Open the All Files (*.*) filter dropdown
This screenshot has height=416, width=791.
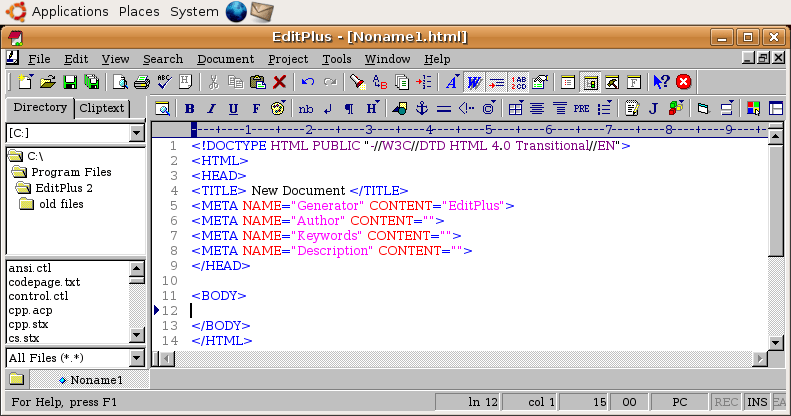click(136, 358)
